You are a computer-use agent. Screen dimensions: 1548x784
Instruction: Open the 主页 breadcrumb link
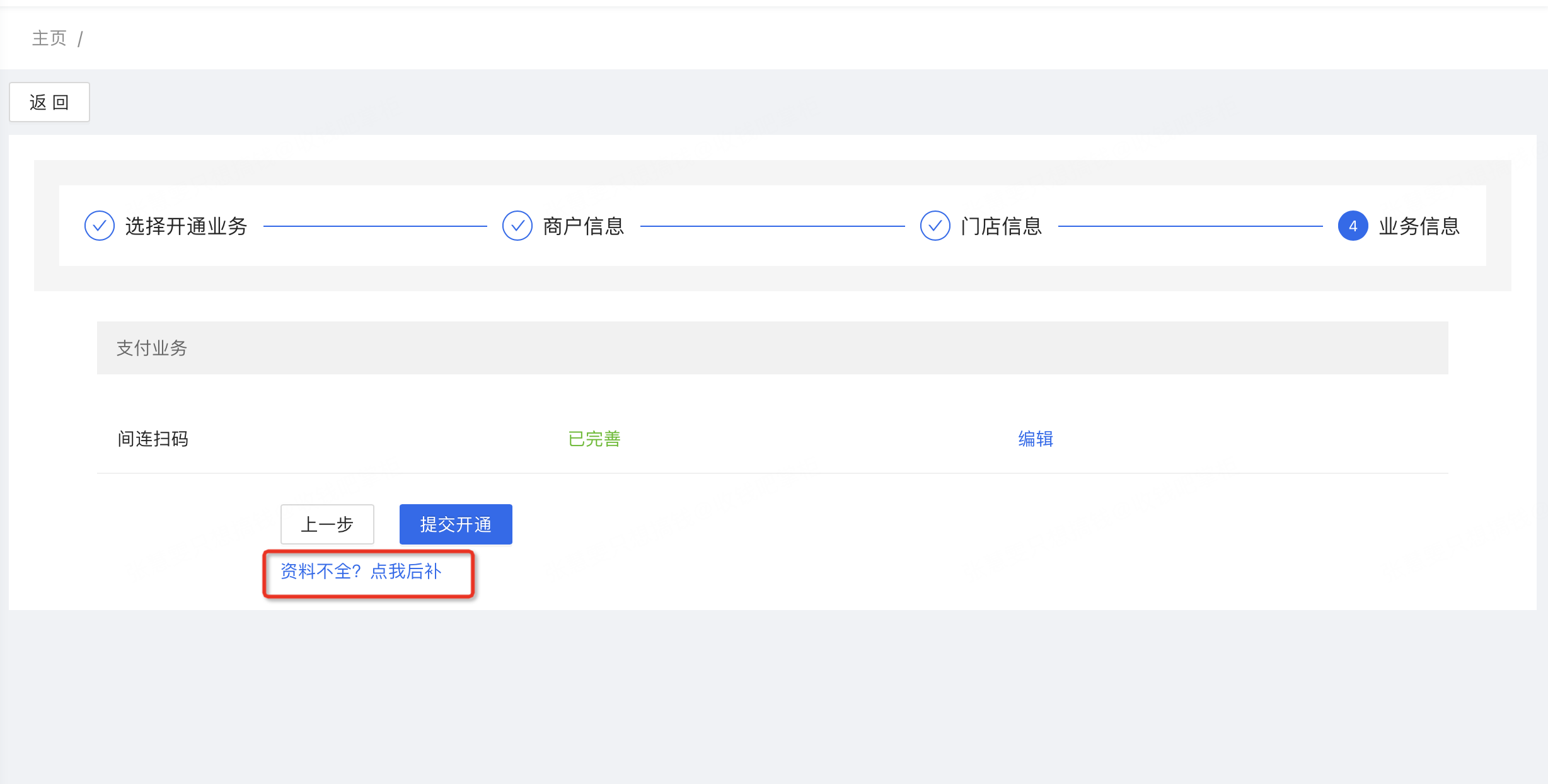pyautogui.click(x=49, y=38)
